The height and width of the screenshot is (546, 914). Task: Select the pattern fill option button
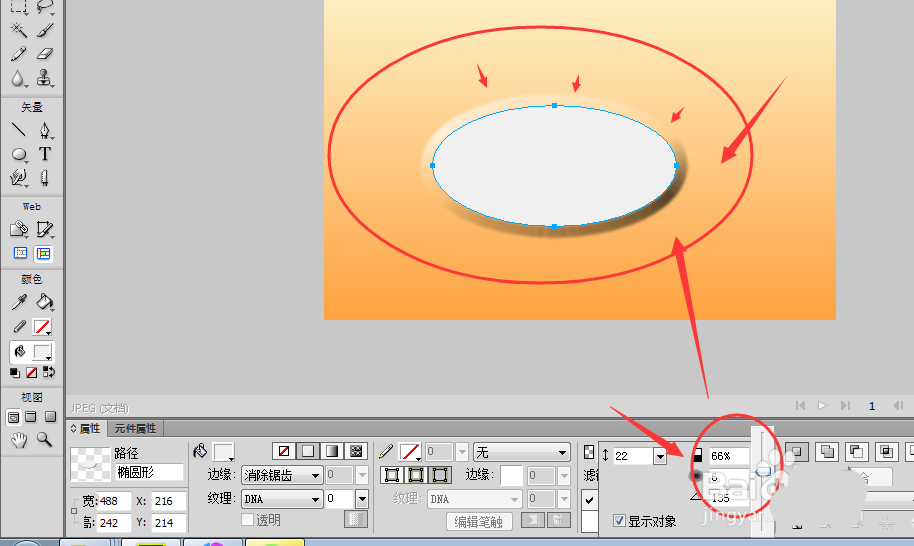[356, 451]
